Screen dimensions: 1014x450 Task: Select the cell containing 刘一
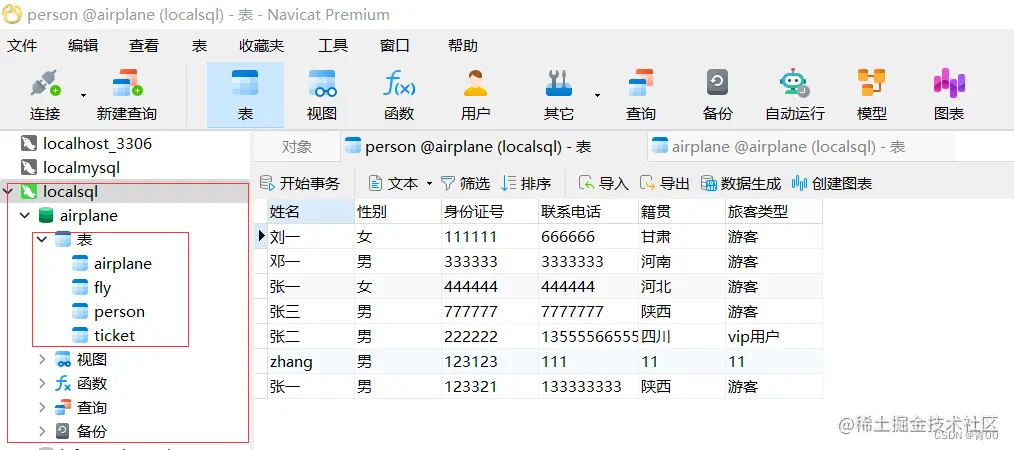(x=310, y=237)
